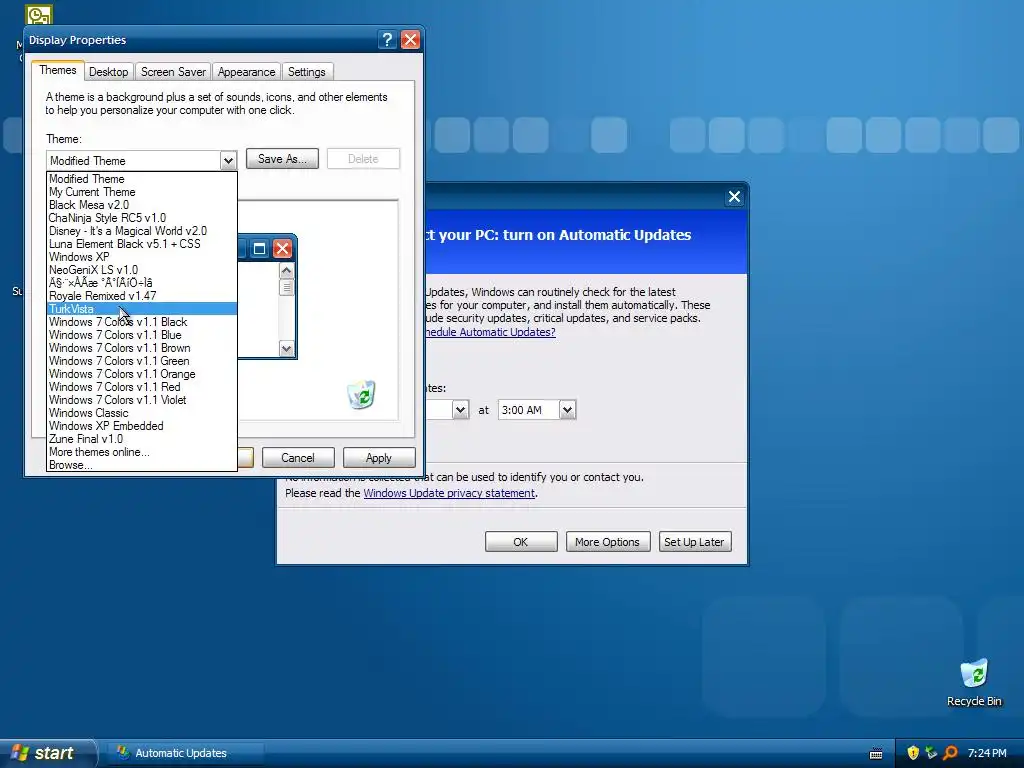Select Windows 7 Colors v1.1 Orange
The image size is (1024, 768).
142,374
